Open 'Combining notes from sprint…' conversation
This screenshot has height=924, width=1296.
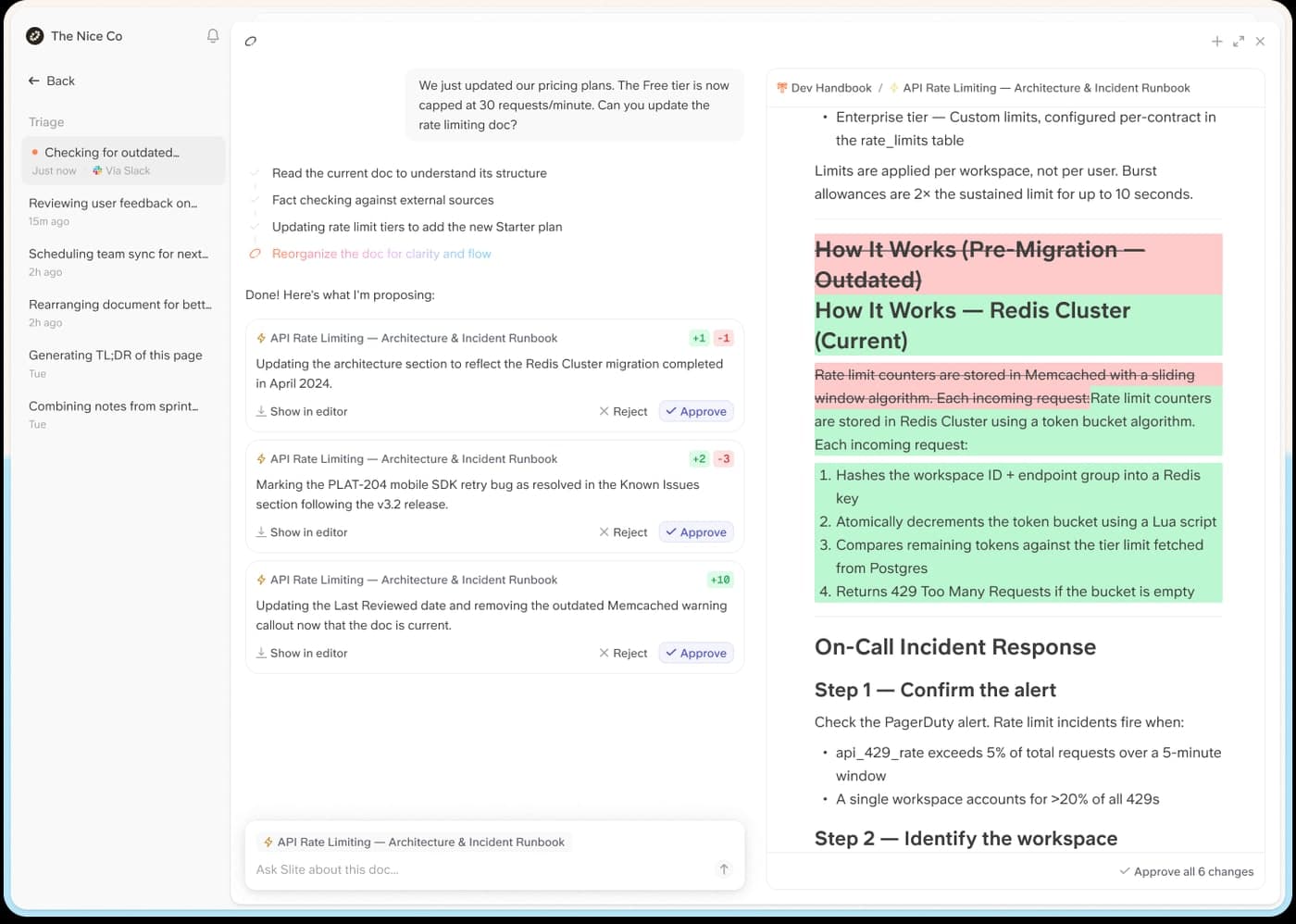123,414
